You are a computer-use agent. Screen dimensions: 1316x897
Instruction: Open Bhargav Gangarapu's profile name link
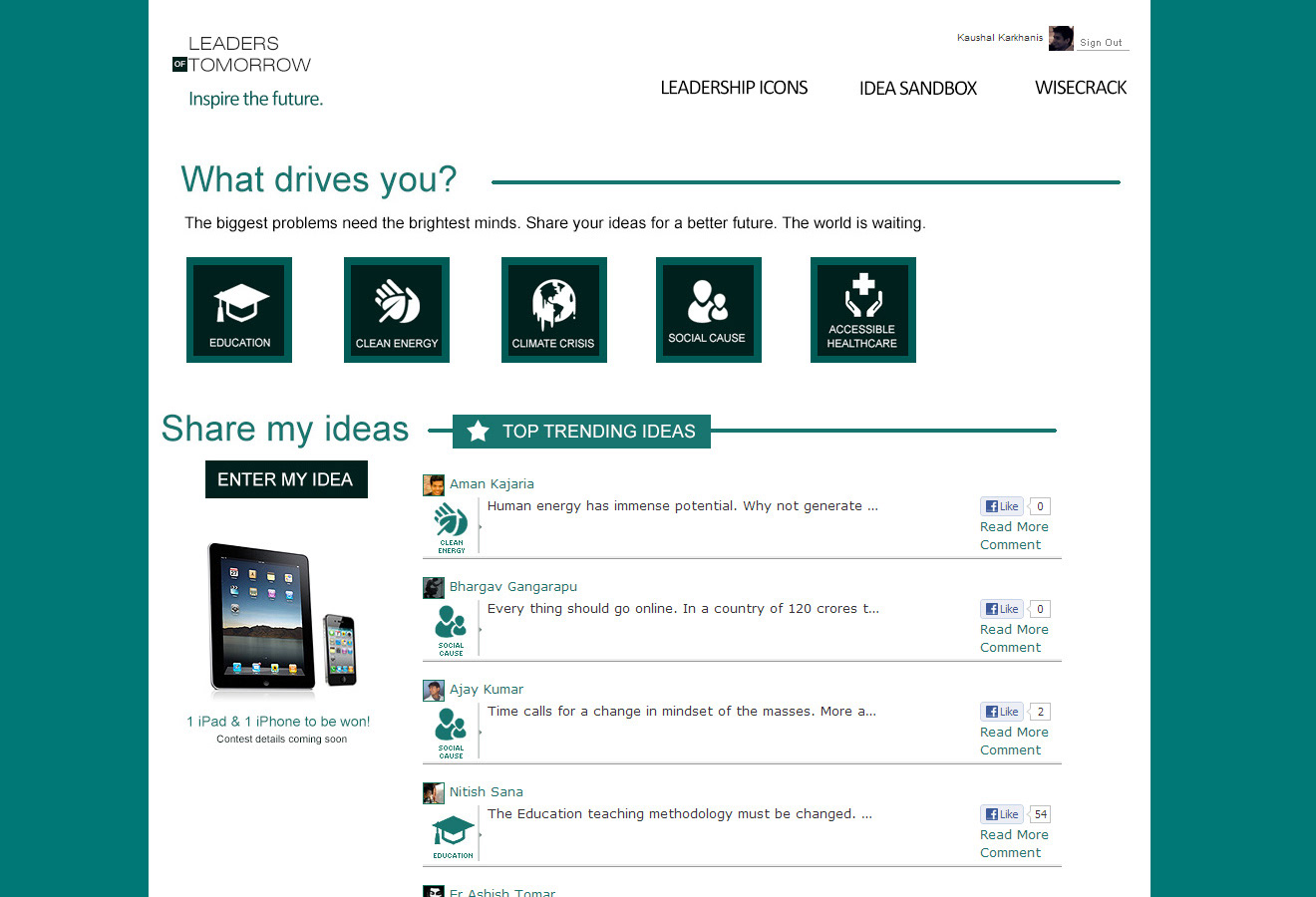(x=513, y=587)
